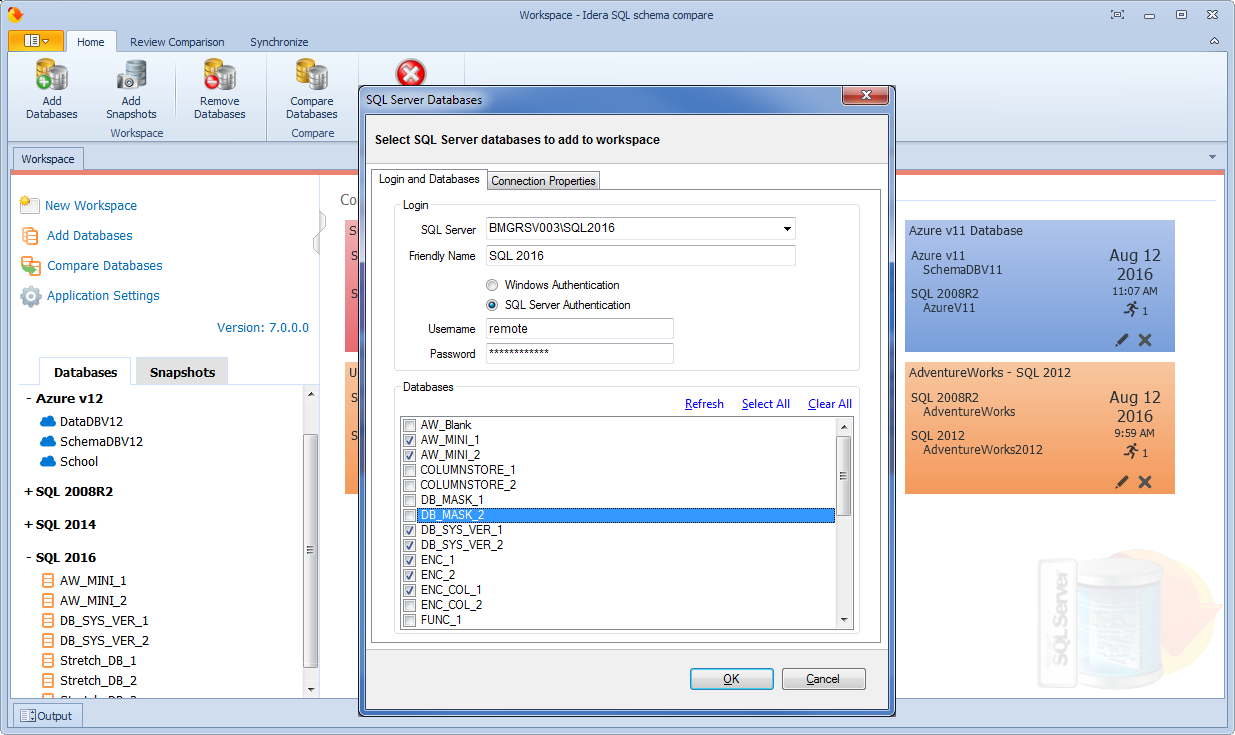The height and width of the screenshot is (735, 1235).
Task: Open the SQL Server dropdown list
Action: (788, 229)
